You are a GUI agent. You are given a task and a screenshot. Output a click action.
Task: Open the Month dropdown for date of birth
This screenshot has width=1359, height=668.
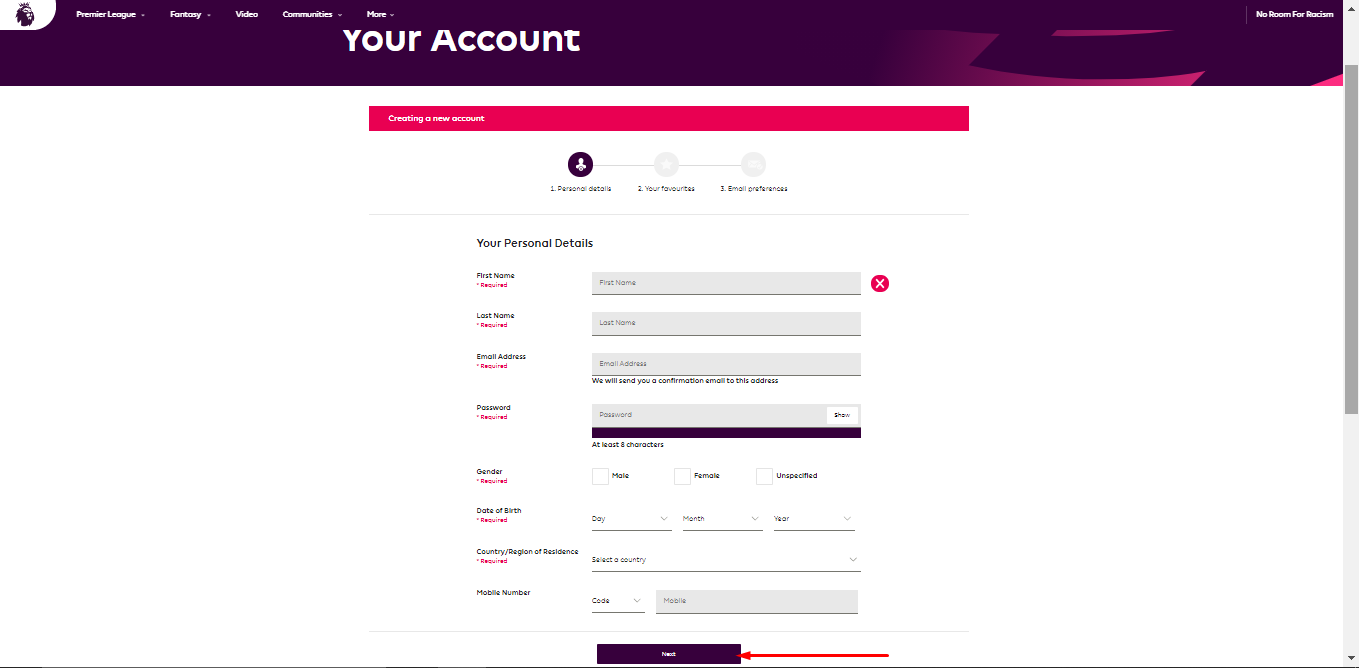[x=721, y=519]
